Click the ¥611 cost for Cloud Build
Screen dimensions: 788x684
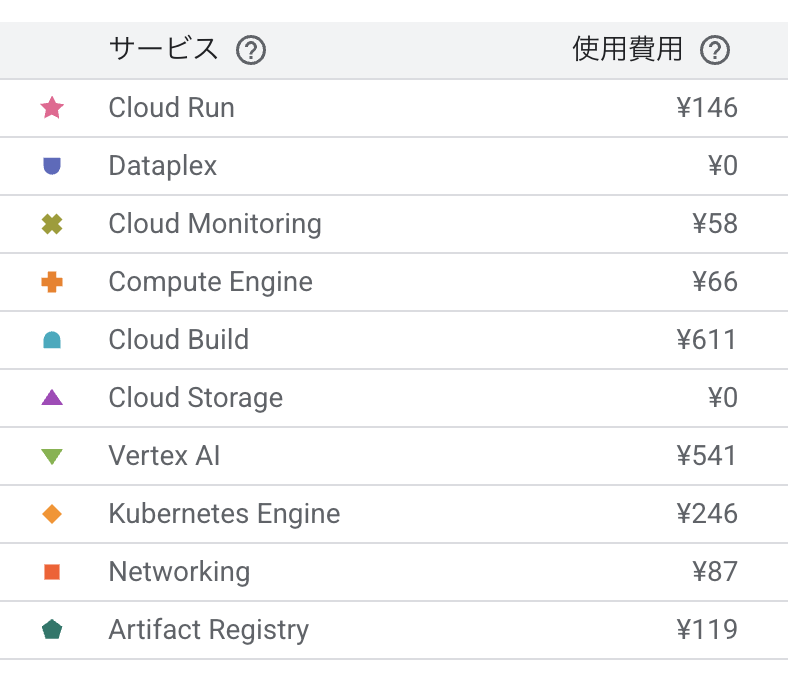[706, 340]
